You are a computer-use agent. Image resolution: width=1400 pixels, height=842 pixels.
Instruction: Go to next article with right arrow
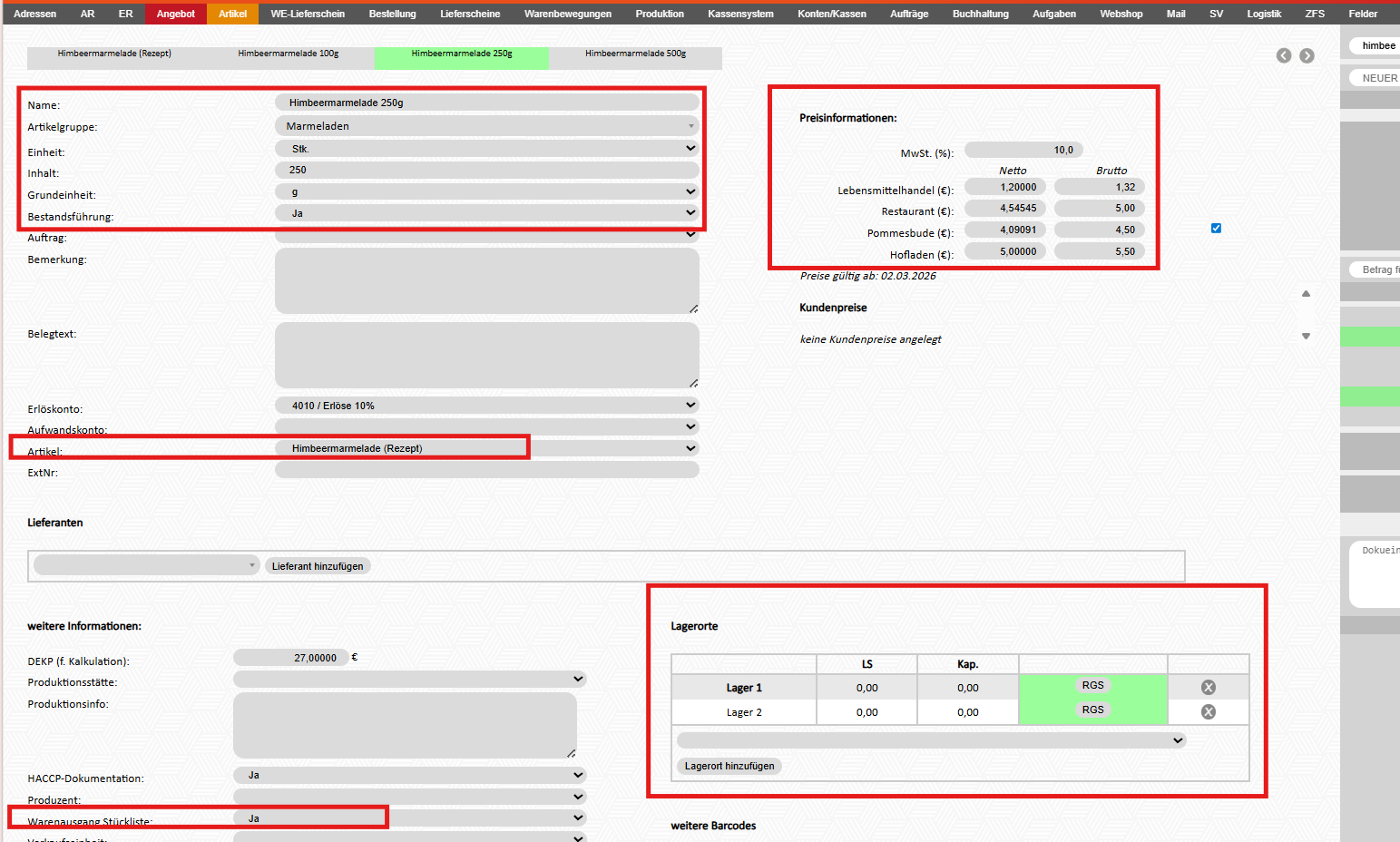click(1307, 55)
